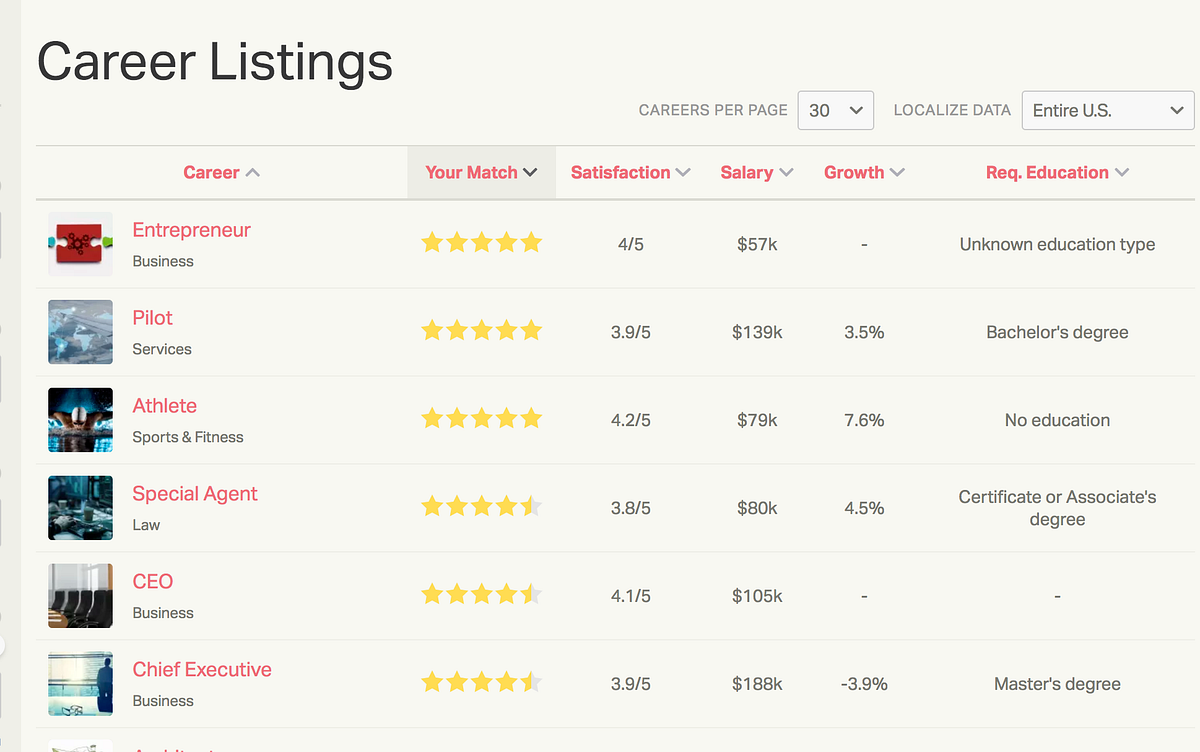Sort listings by Salary column header
1200x752 pixels.
(757, 172)
